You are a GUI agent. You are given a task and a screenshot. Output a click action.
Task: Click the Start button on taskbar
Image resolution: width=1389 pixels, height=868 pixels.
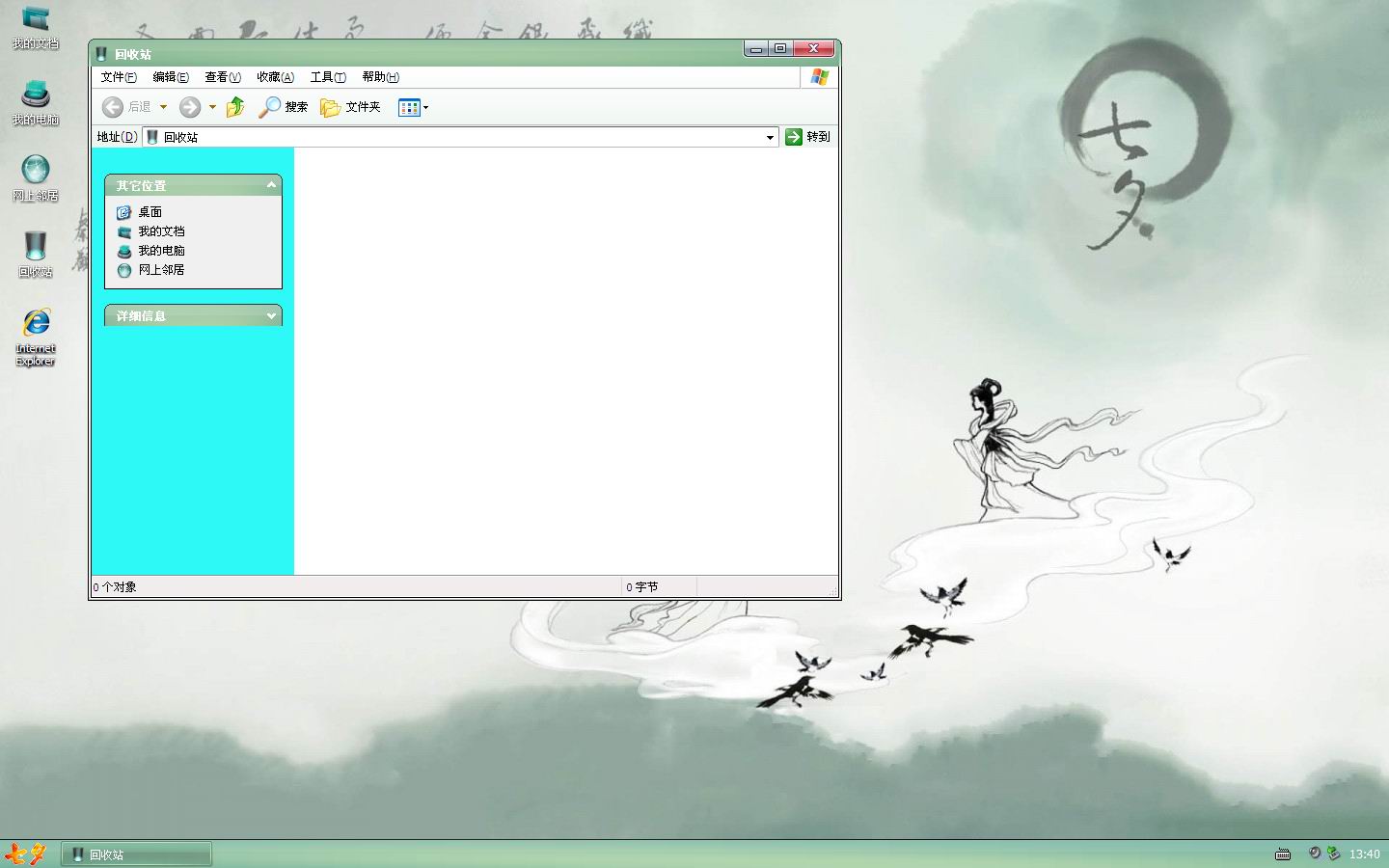[x=26, y=854]
